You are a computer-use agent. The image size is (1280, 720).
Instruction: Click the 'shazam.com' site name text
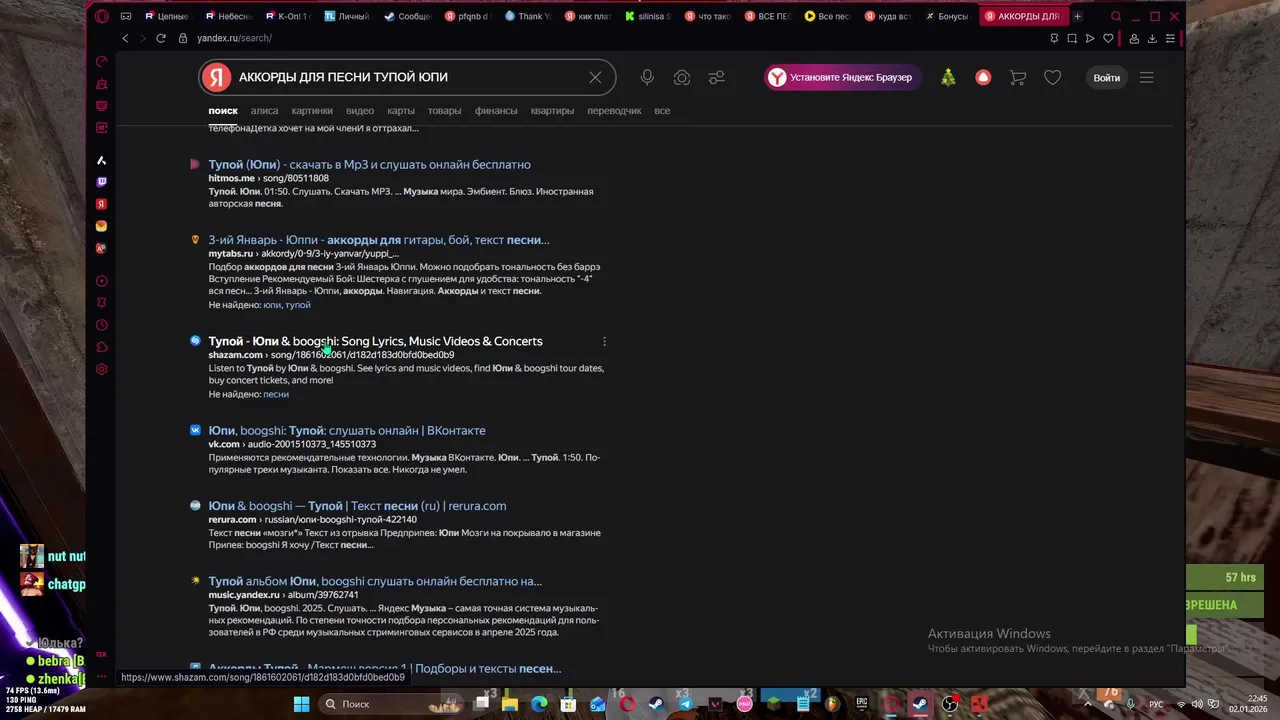click(236, 355)
